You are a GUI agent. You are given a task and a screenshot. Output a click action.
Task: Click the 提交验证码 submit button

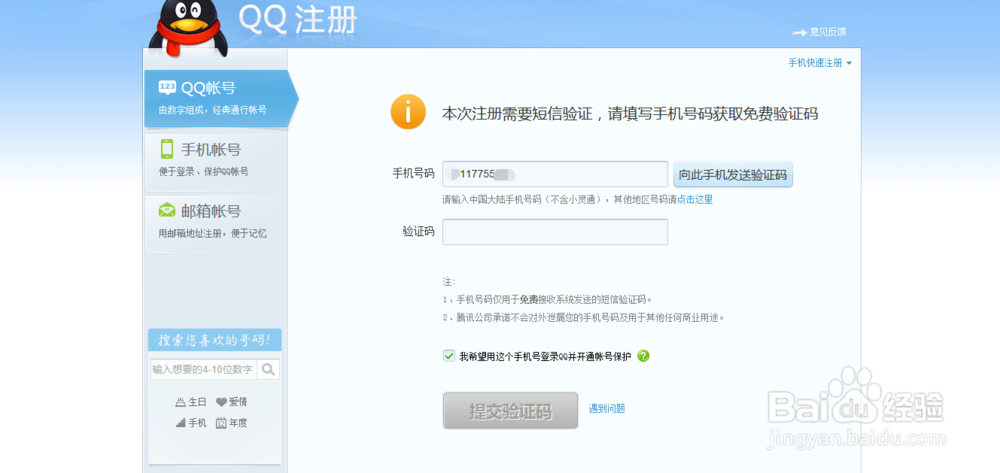pyautogui.click(x=510, y=411)
